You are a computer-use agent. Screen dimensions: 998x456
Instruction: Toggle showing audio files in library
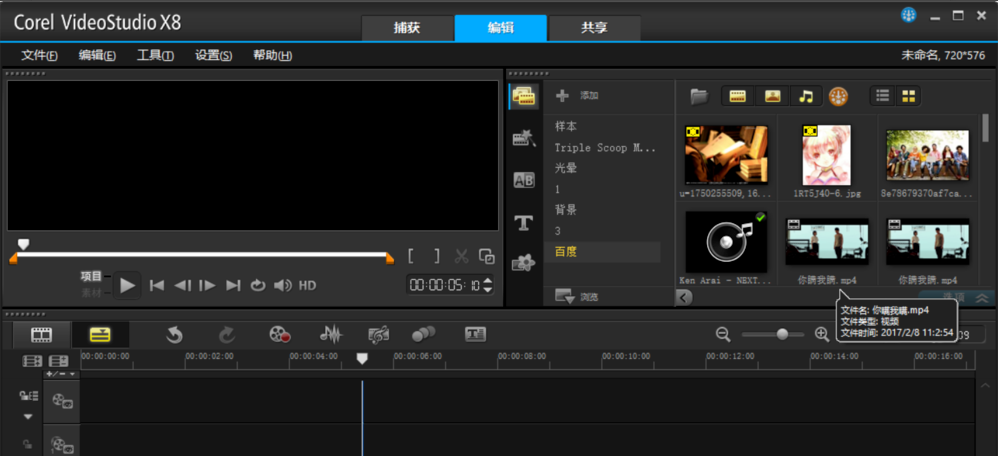click(x=805, y=96)
